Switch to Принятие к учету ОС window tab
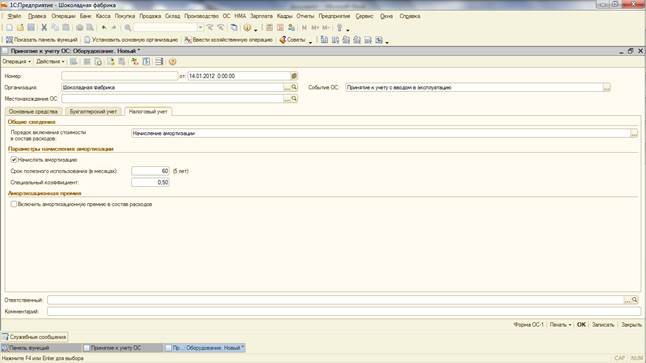This screenshot has height=363, width=646. pyautogui.click(x=122, y=348)
